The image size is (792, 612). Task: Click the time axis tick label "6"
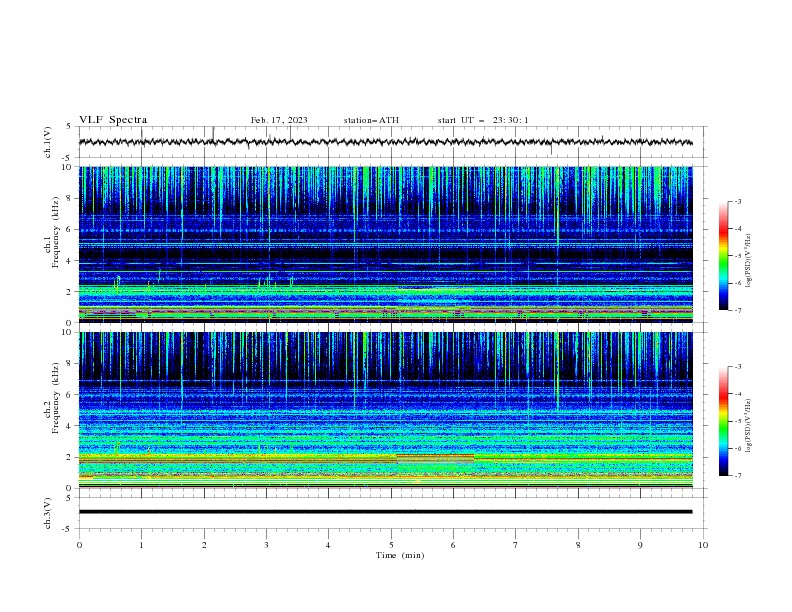coord(453,545)
